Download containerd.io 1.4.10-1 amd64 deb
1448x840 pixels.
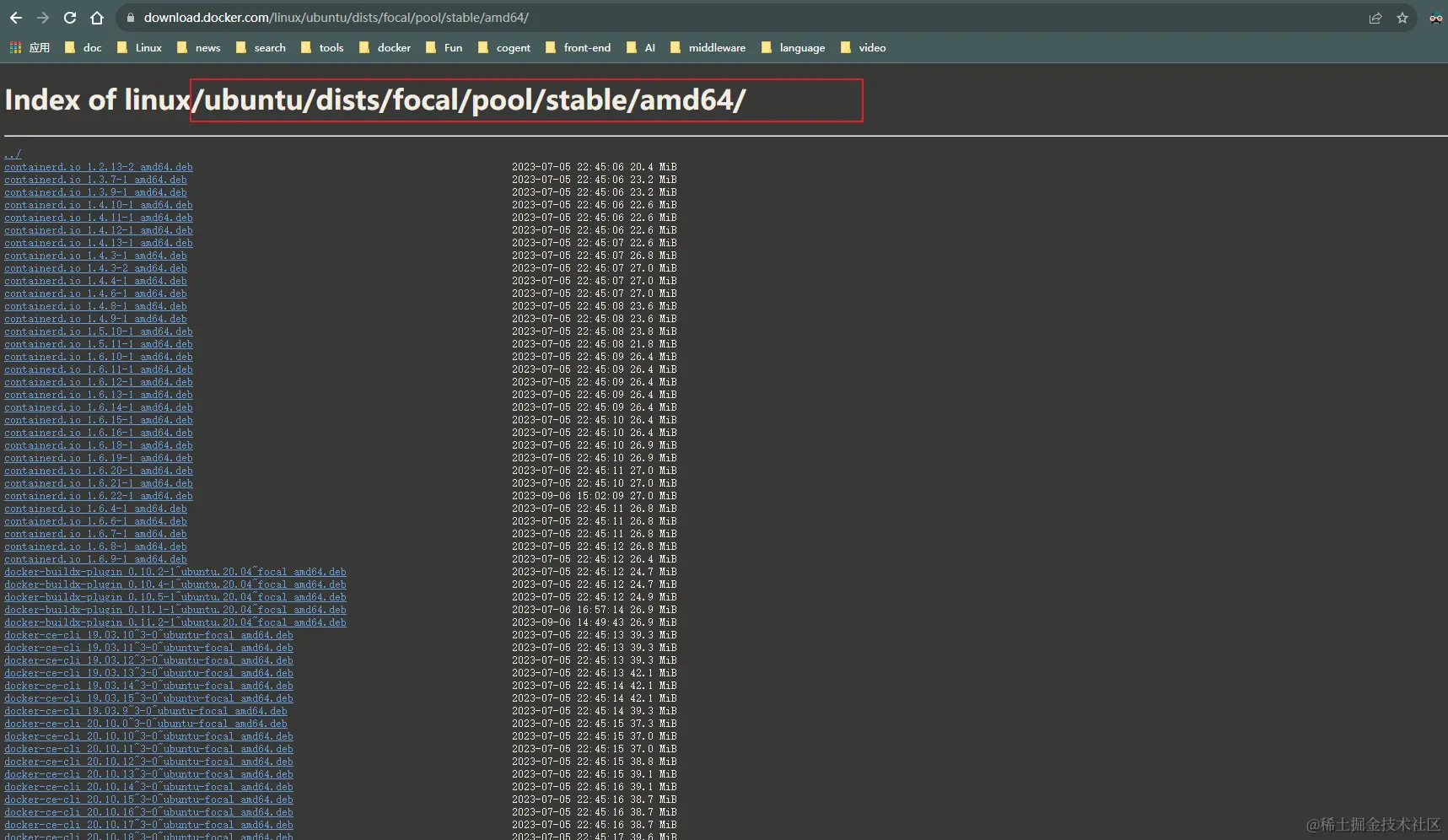coord(99,205)
